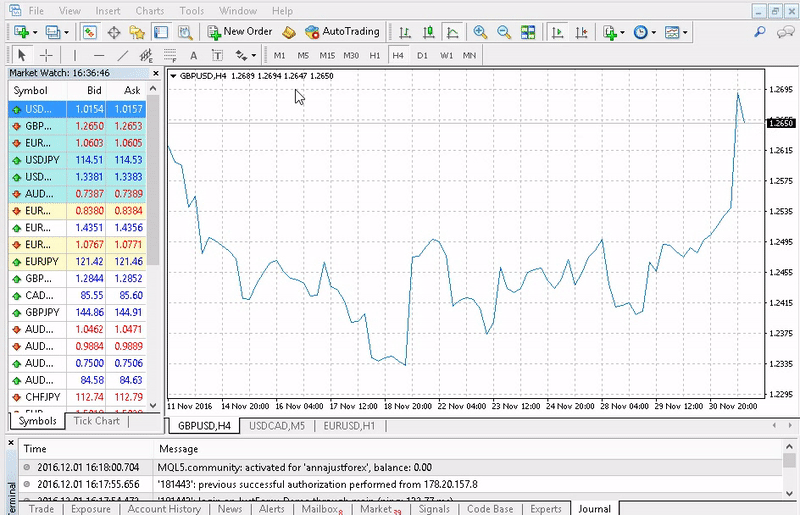The image size is (800, 515).
Task: Enable Auto Scroll on chart
Action: coord(556,32)
